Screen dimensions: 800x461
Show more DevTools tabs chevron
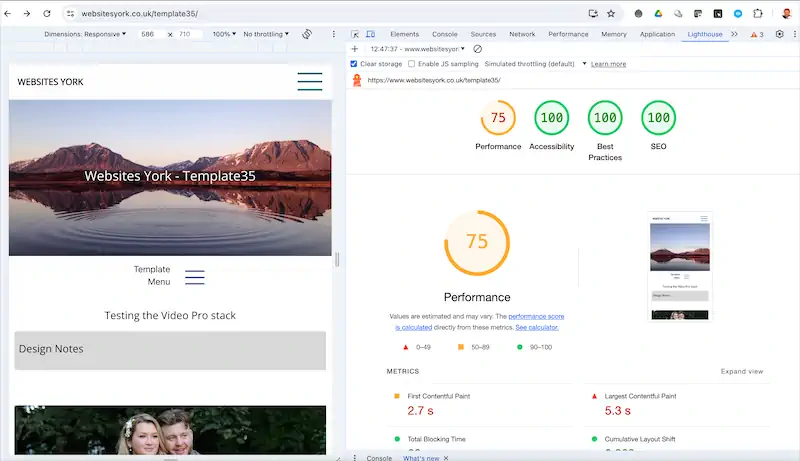click(734, 34)
